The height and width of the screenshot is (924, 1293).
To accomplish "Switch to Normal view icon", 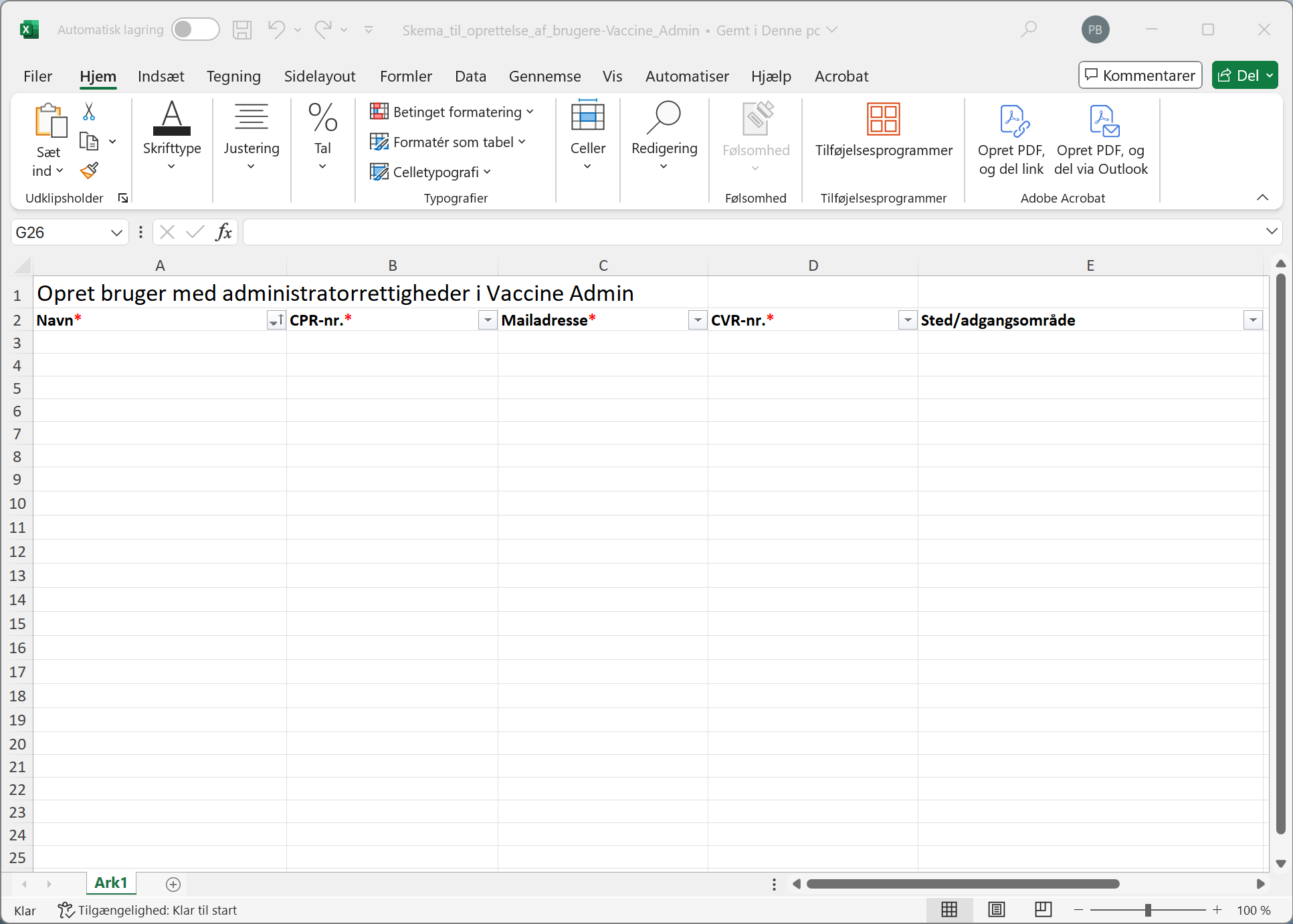I will coord(949,910).
